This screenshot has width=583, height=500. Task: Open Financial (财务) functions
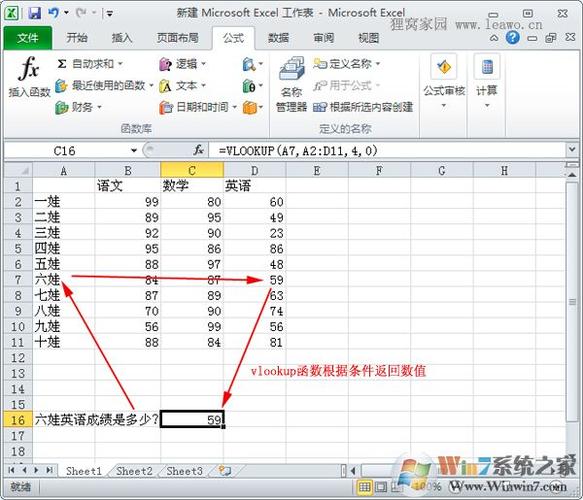tap(78, 107)
